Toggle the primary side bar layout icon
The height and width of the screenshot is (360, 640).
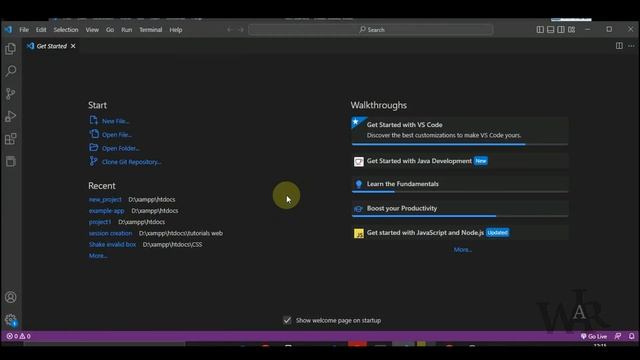540,29
